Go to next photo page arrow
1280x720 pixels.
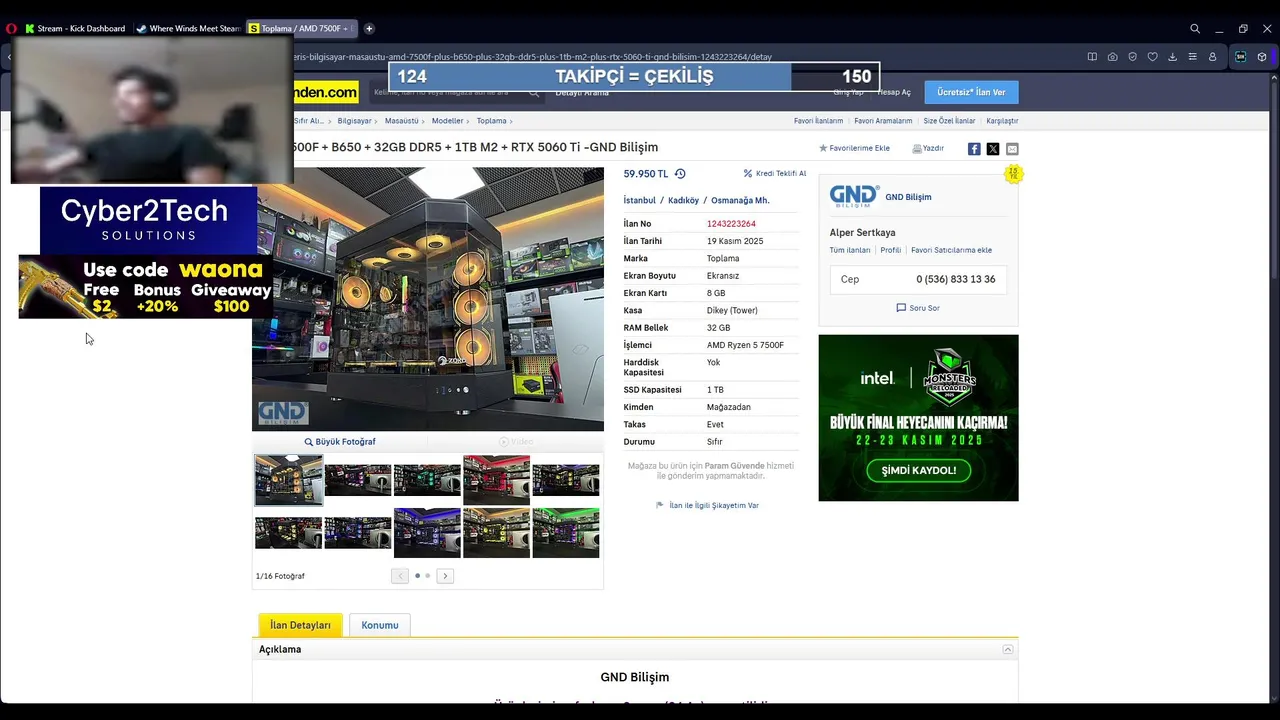445,576
